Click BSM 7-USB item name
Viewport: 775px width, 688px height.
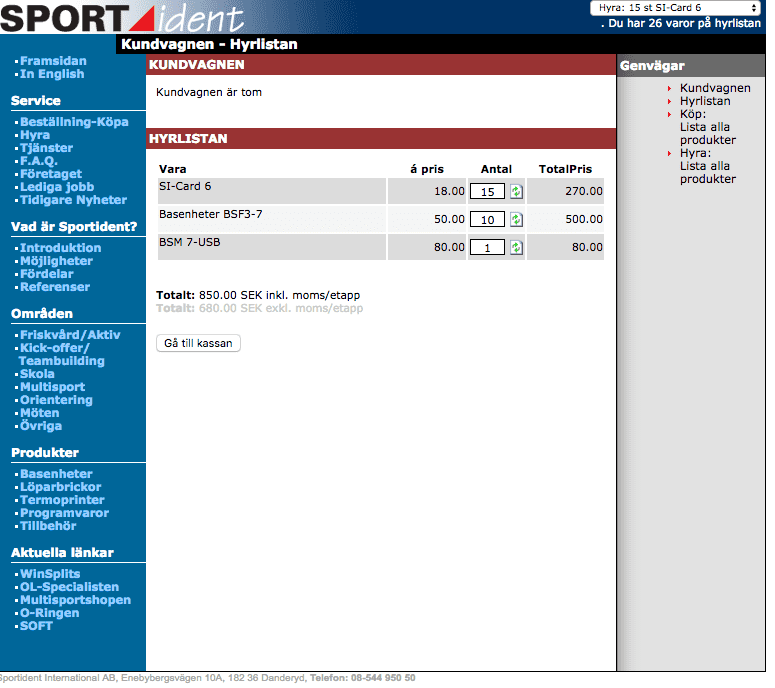189,242
